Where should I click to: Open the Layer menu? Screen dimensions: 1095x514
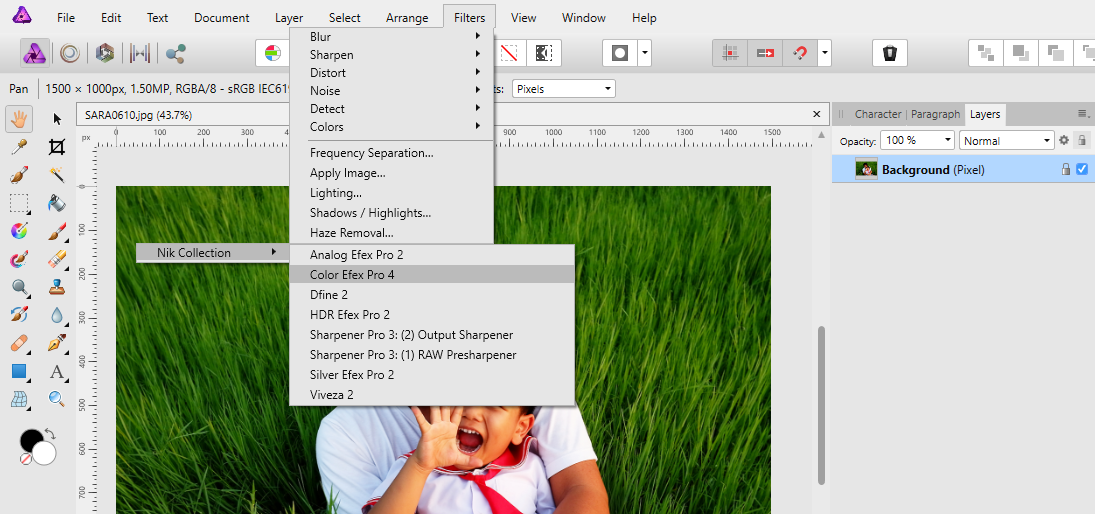[x=289, y=17]
